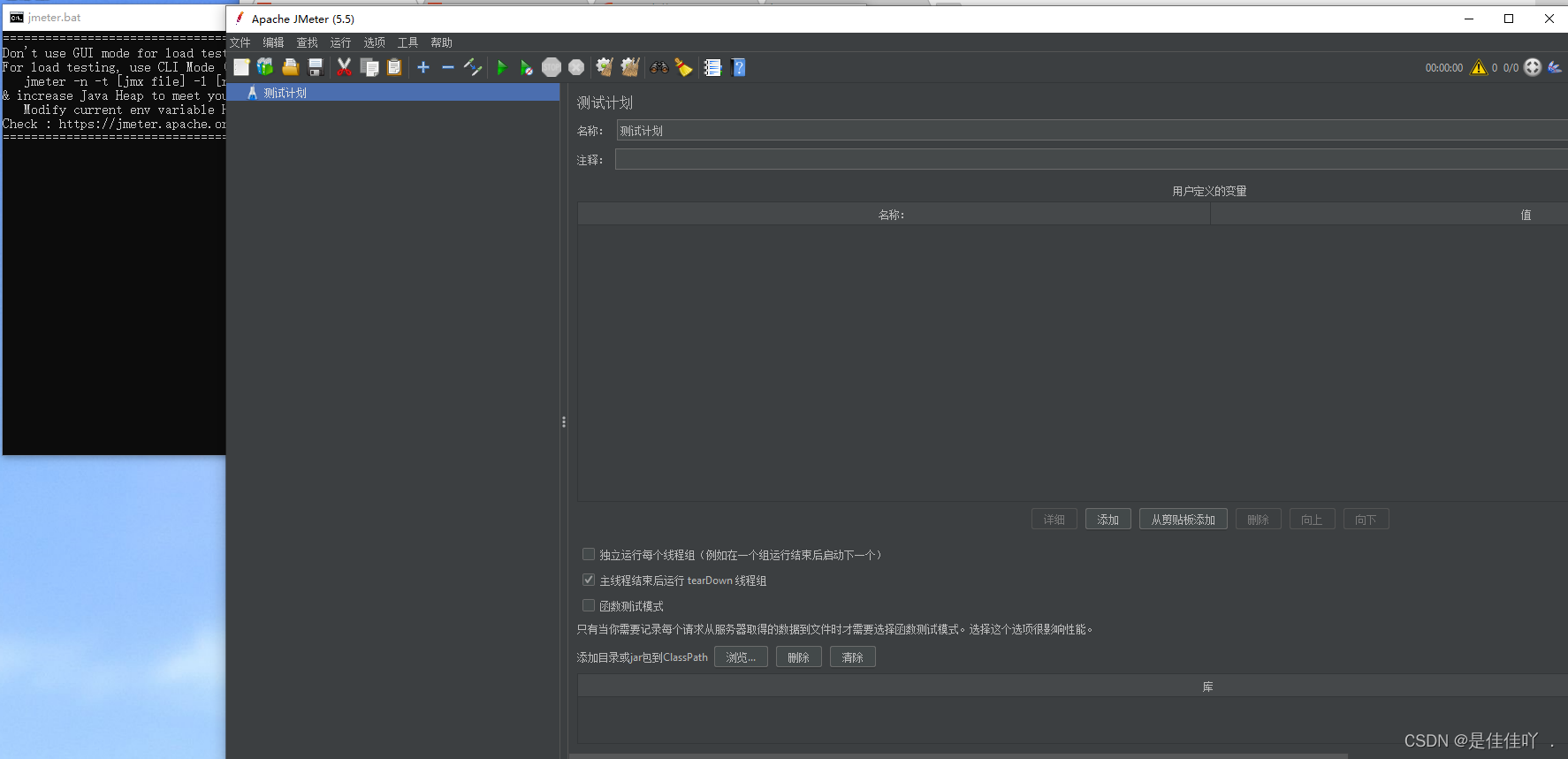Toggle 主线程结束后运行 tearDown 线程组 checkbox
This screenshot has width=1568, height=759.
pyautogui.click(x=589, y=581)
